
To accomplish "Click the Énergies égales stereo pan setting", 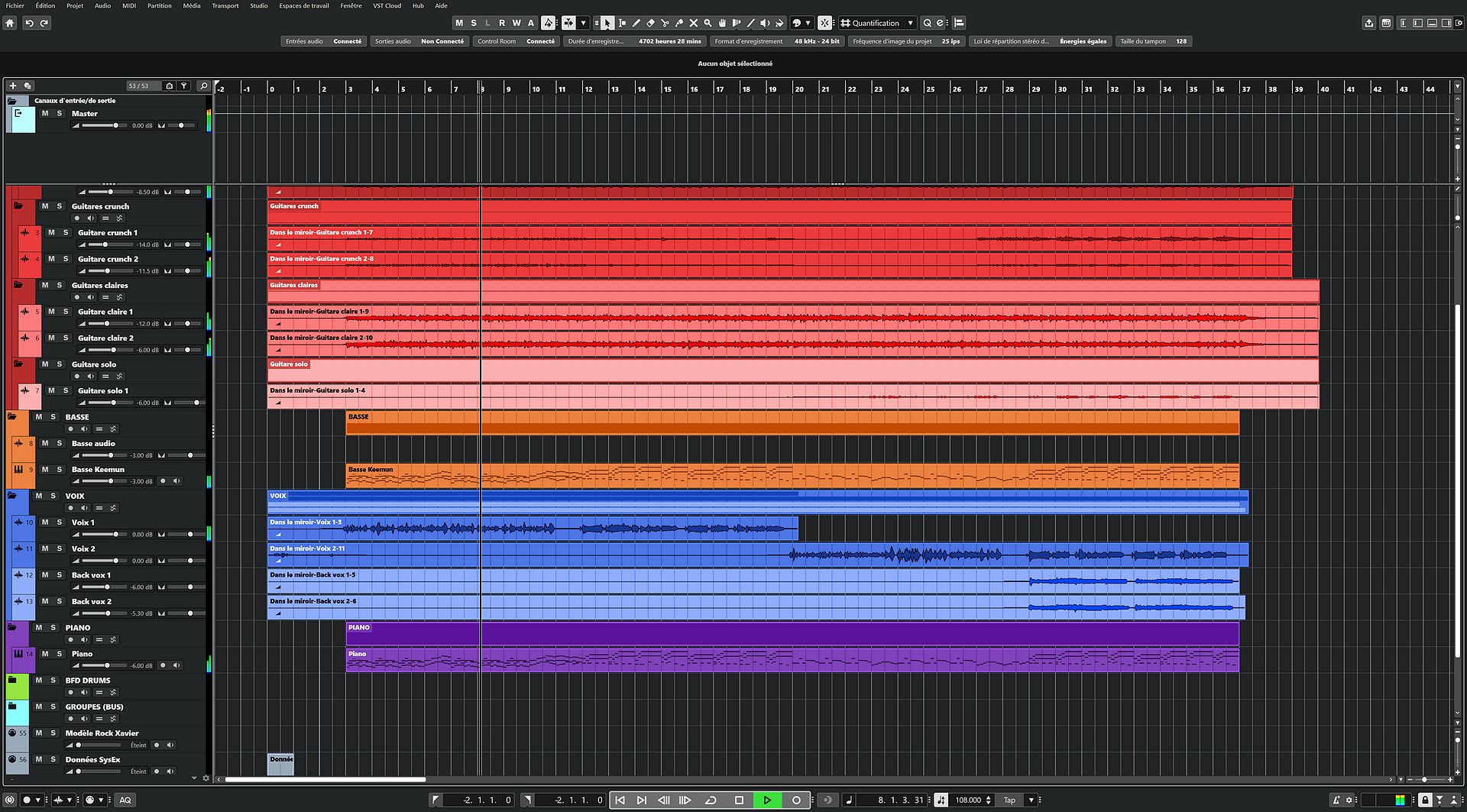I will (x=1083, y=41).
